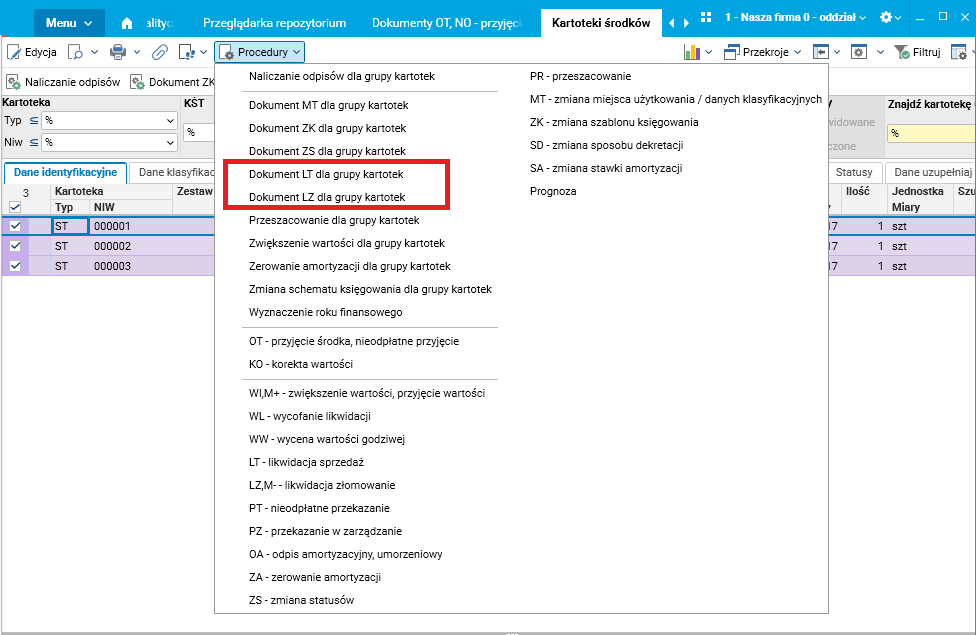Click the document footprints icon

tap(186, 52)
